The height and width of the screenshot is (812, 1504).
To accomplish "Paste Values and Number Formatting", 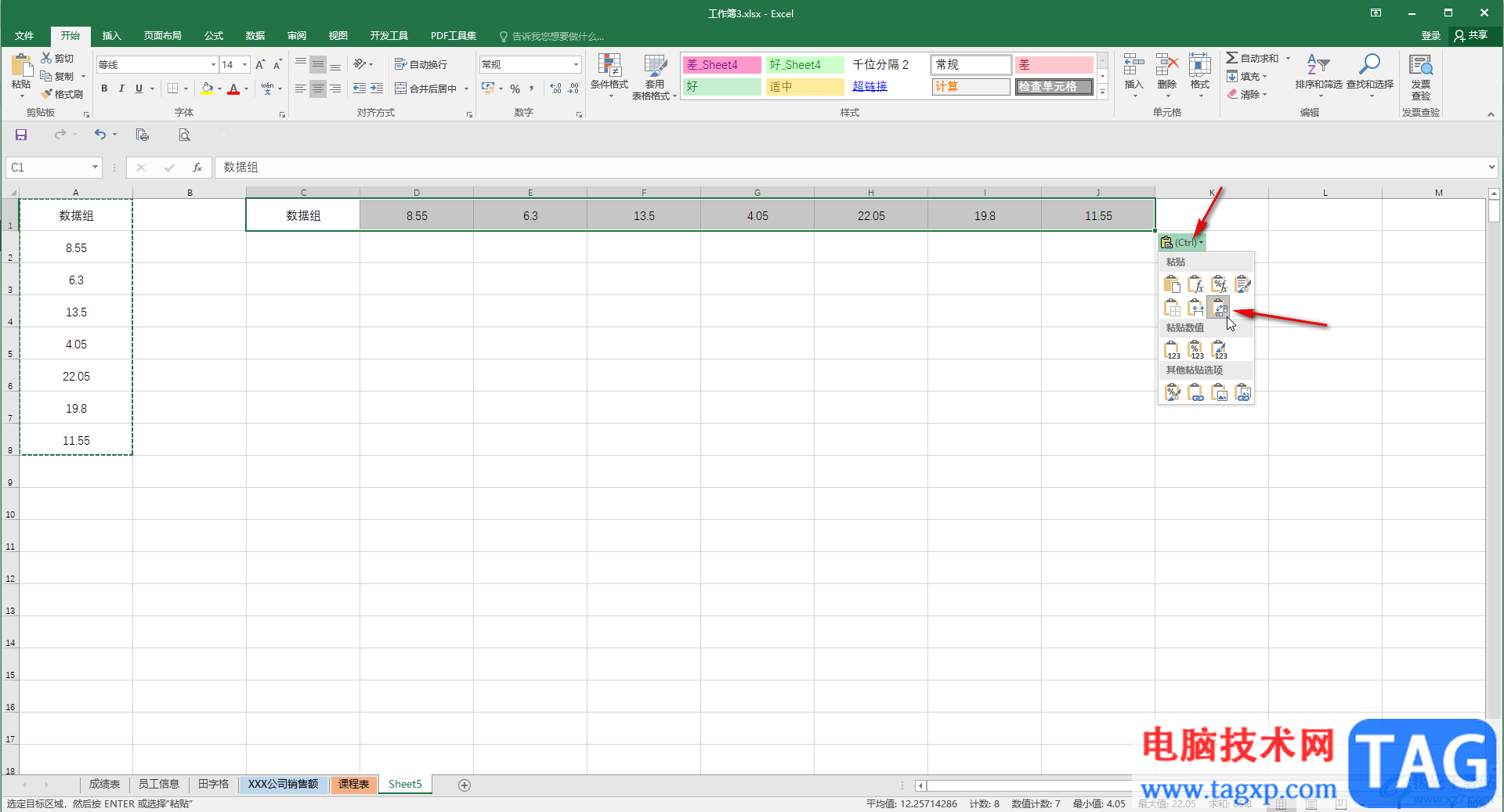I will [1195, 349].
